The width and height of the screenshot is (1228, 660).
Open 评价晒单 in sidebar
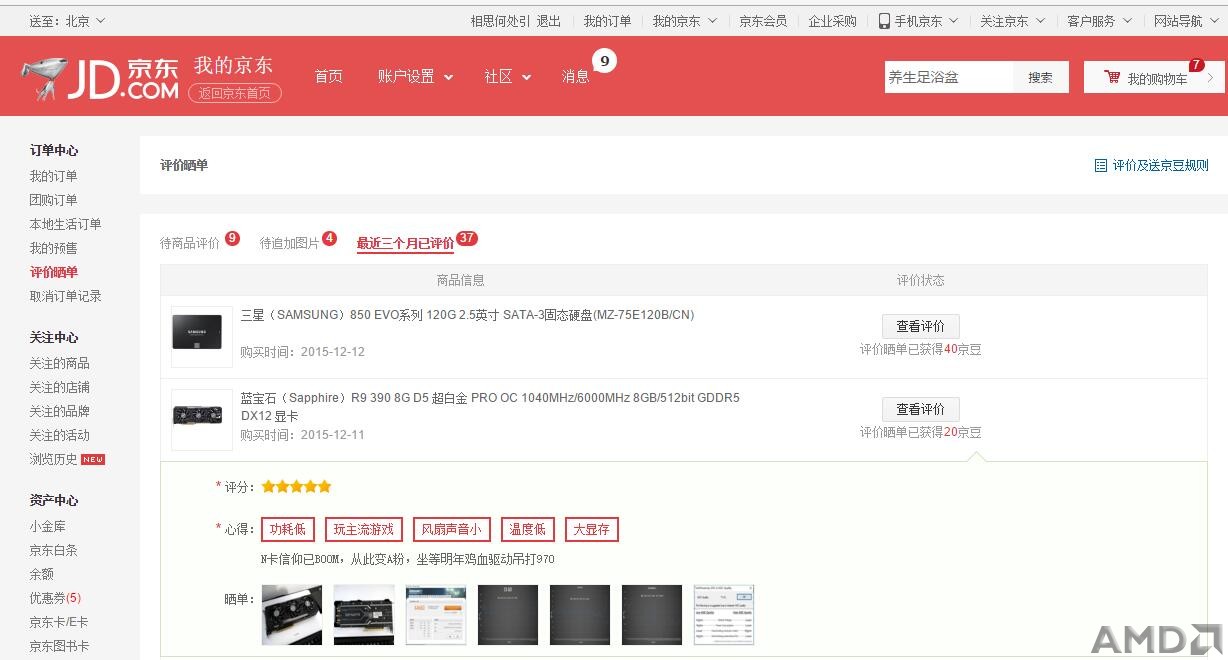point(53,272)
